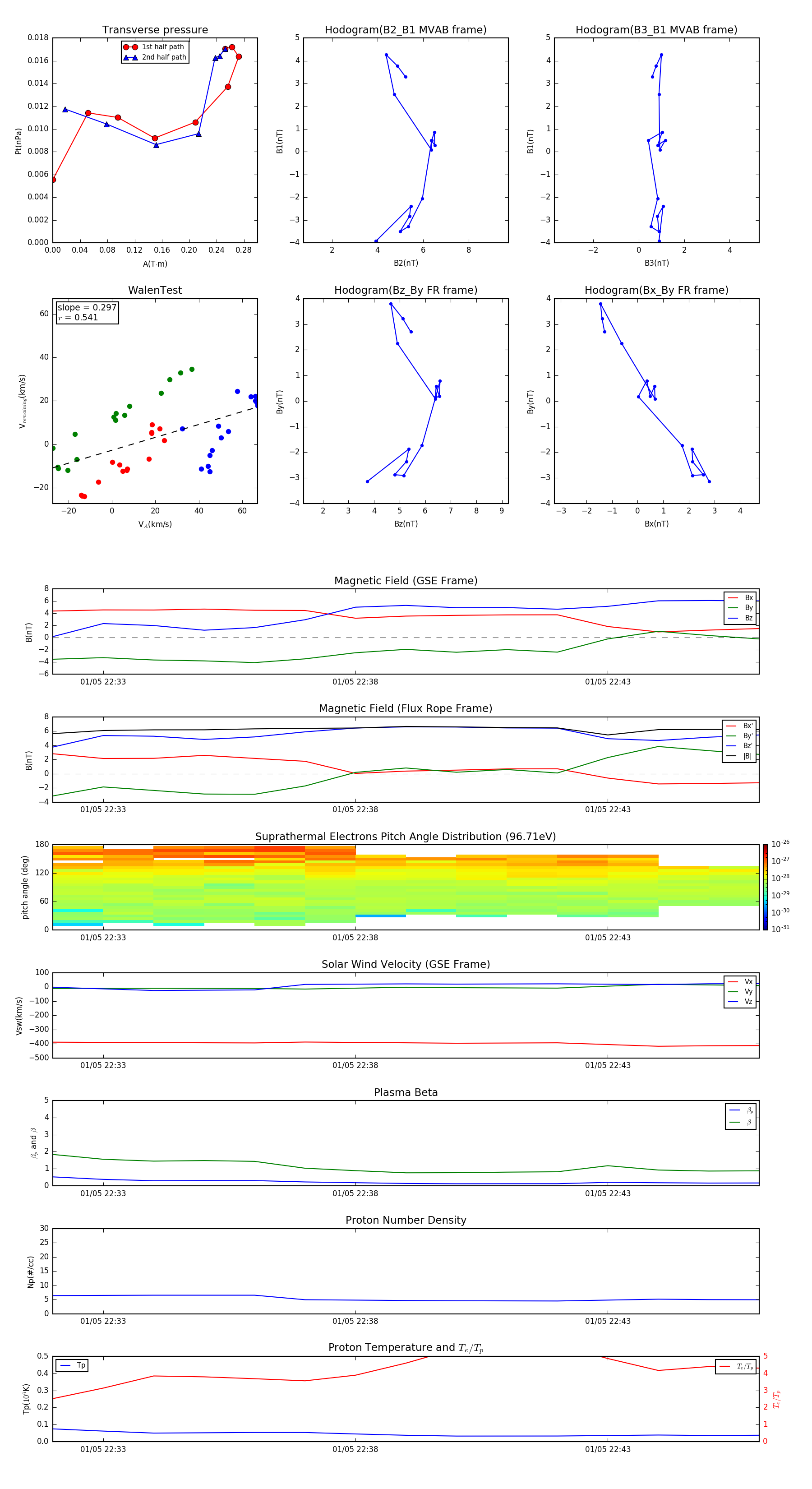Click the Suprathermal Electrons Pitch Angle Distribution title

(406, 837)
